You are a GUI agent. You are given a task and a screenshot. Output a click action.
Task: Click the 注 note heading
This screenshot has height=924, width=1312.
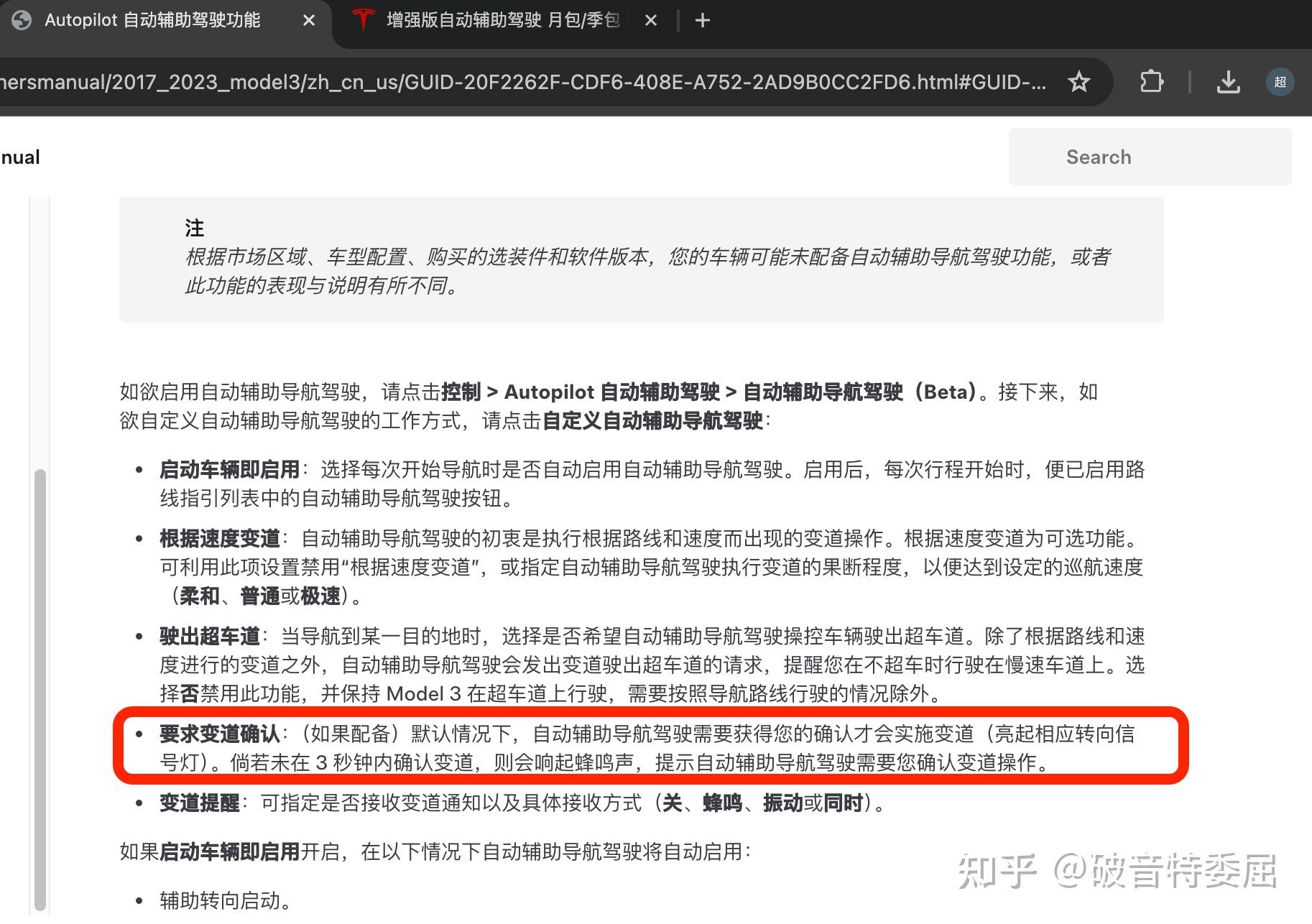[195, 228]
